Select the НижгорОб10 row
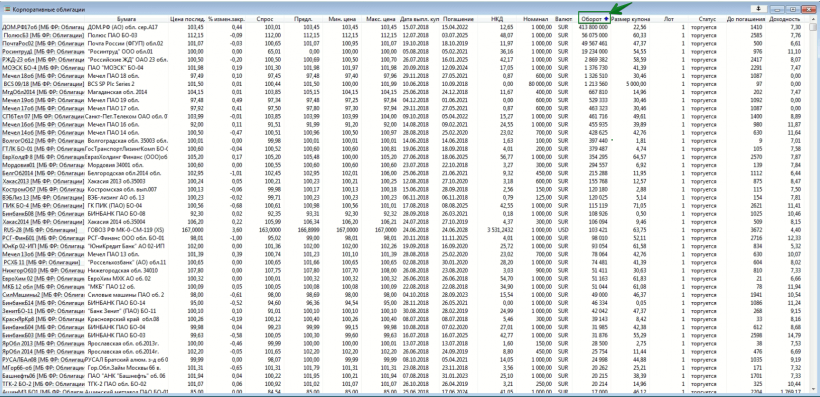 point(405,270)
